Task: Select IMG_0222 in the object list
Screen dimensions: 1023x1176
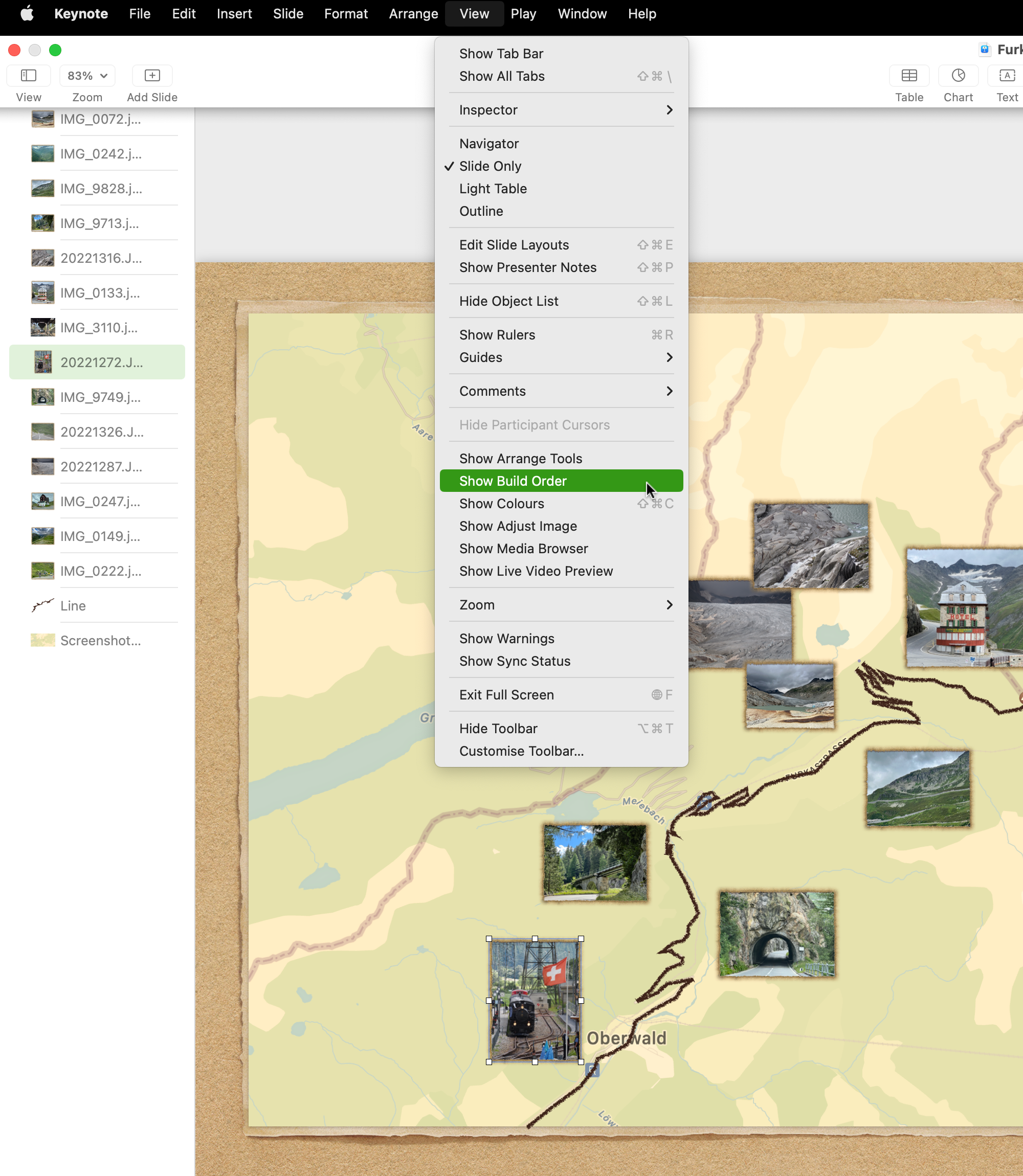Action: coord(97,571)
